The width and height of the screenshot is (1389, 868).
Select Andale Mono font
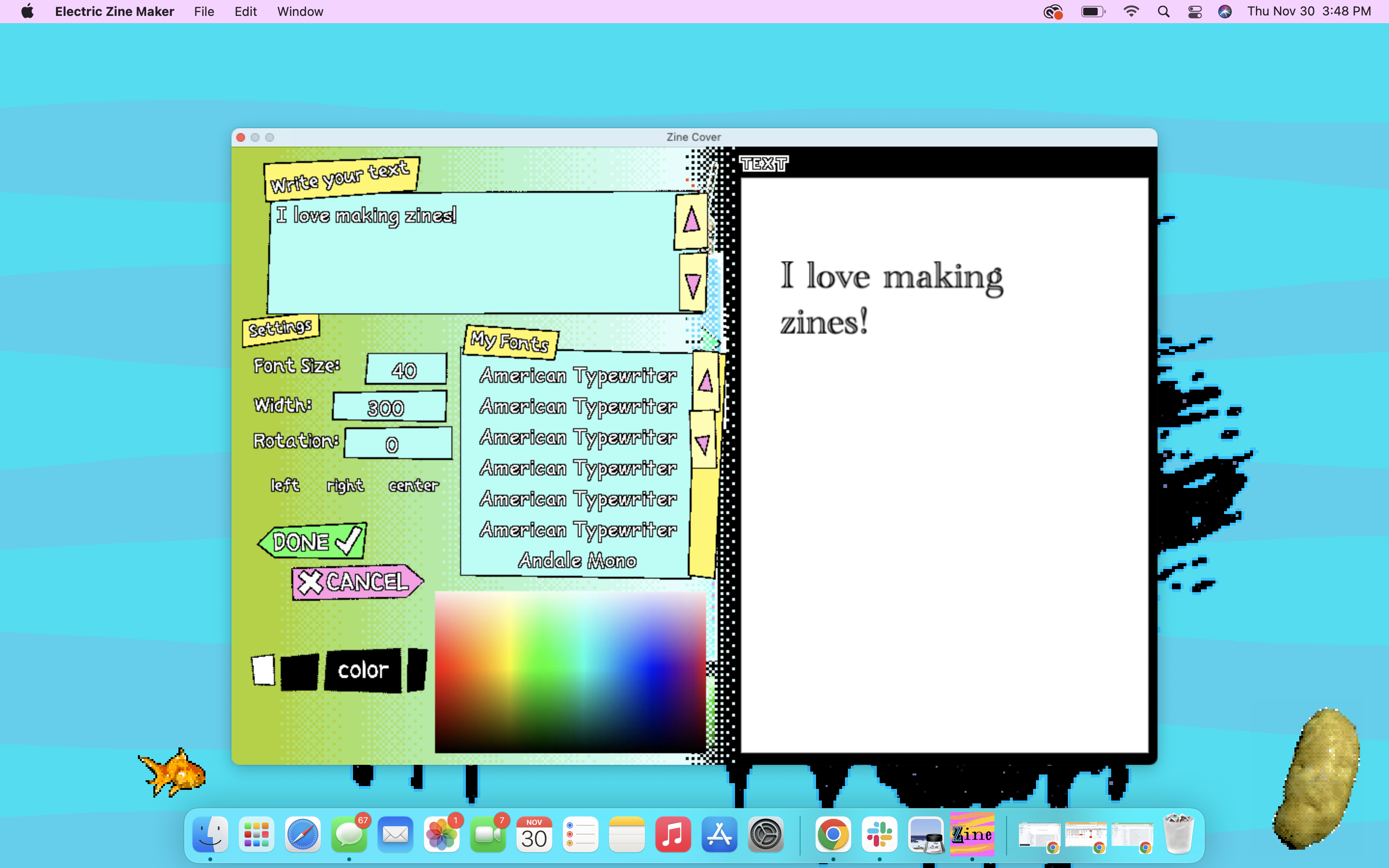pos(577,560)
